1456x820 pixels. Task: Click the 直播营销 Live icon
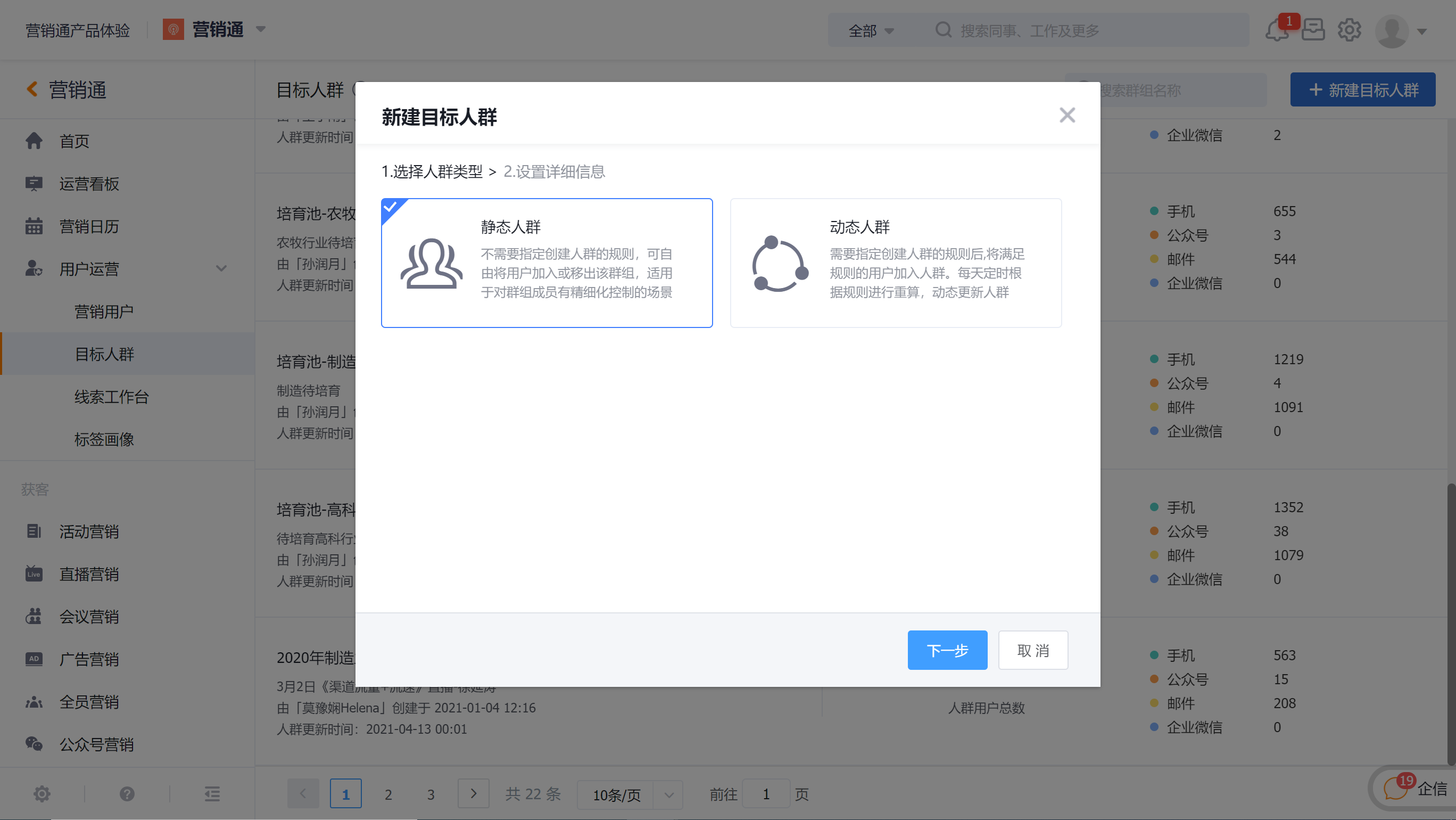34,573
